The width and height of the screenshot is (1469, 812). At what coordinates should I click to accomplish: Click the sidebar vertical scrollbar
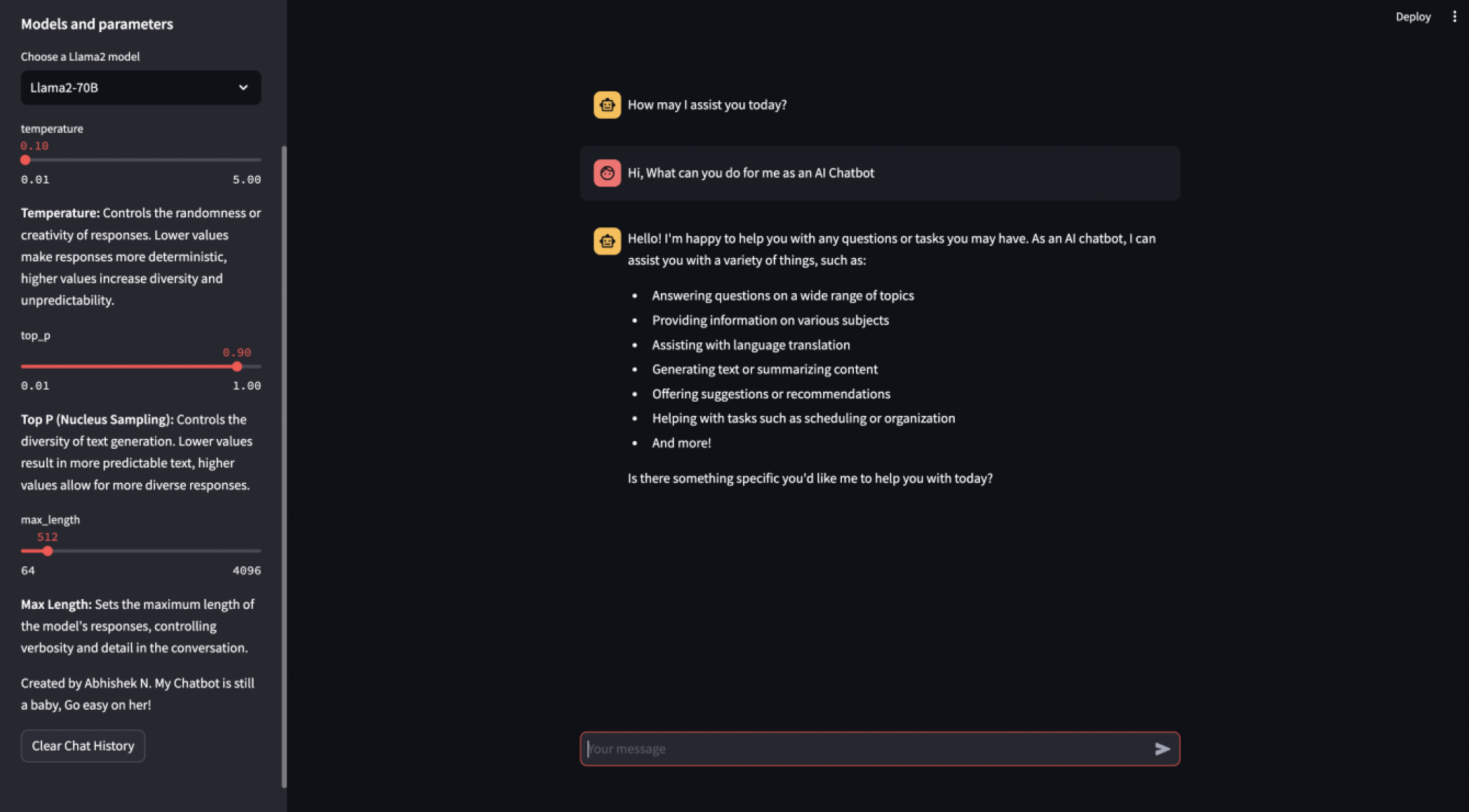284,465
